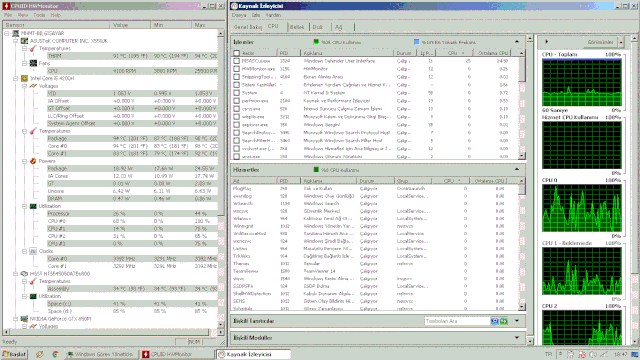Click the Utilization icon under the HGST drive
This screenshot has height=360, width=640.
click(x=33, y=296)
